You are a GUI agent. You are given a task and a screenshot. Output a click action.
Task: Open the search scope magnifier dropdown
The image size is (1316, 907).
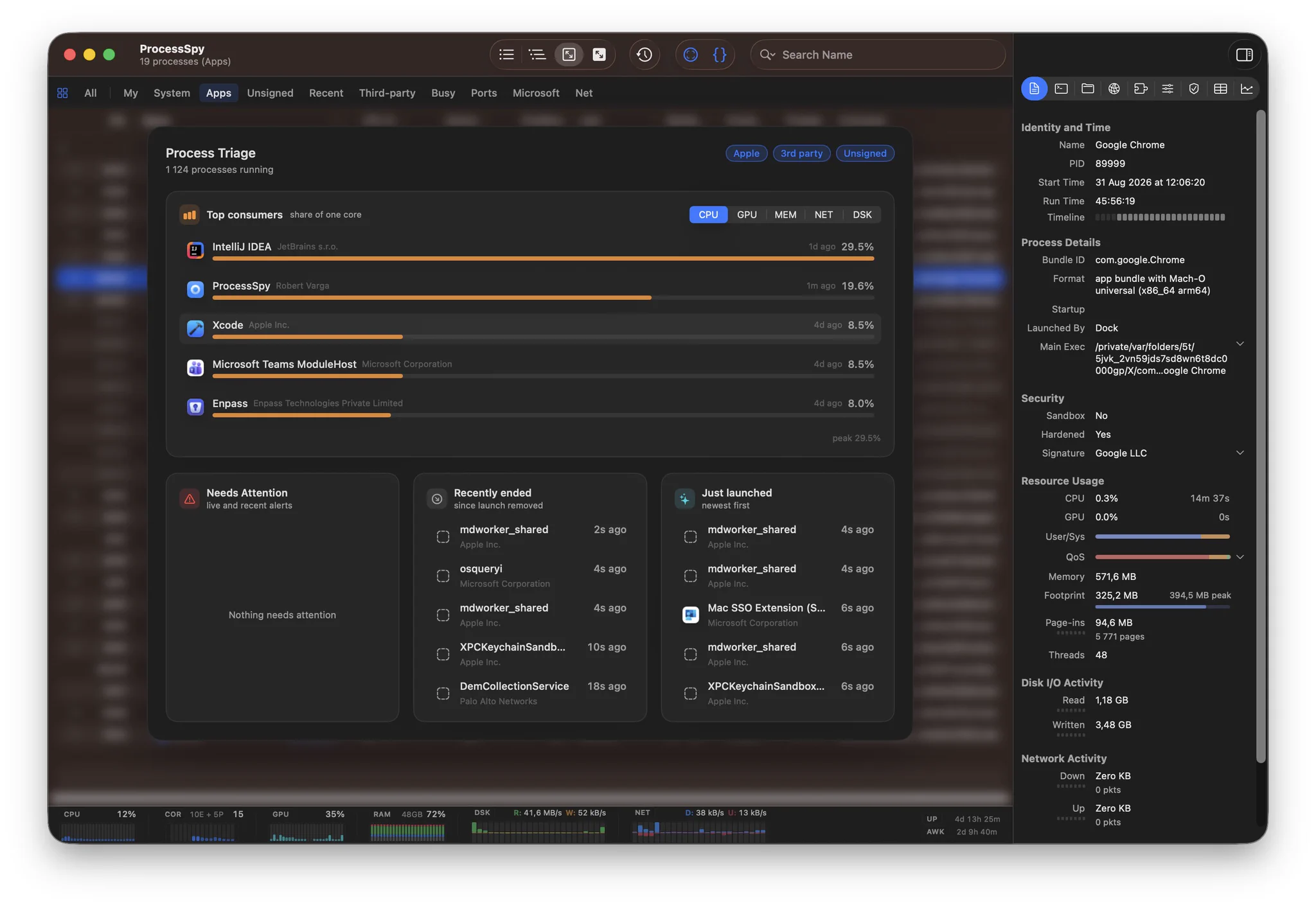tap(767, 55)
